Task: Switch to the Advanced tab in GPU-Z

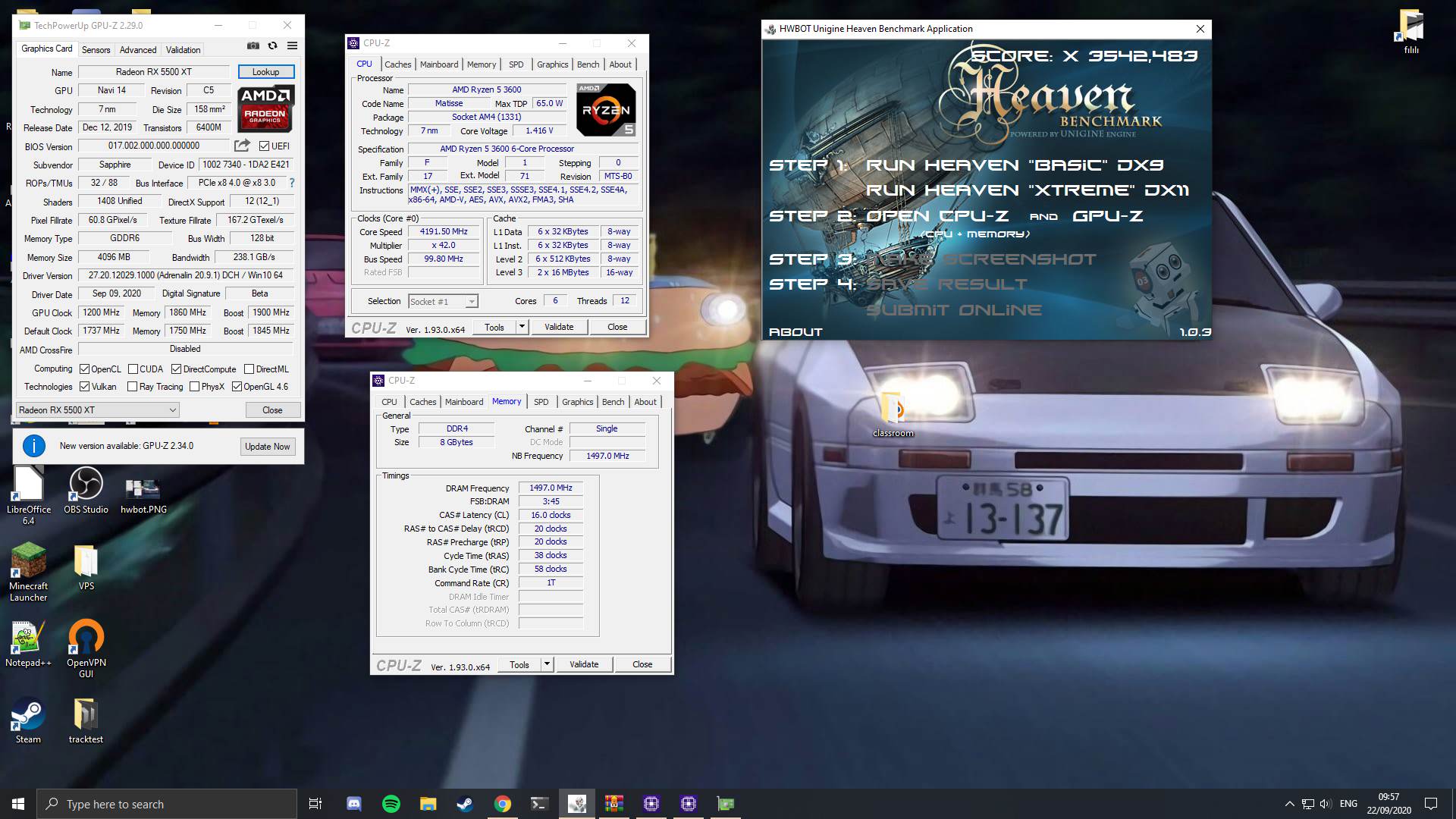Action: point(138,50)
